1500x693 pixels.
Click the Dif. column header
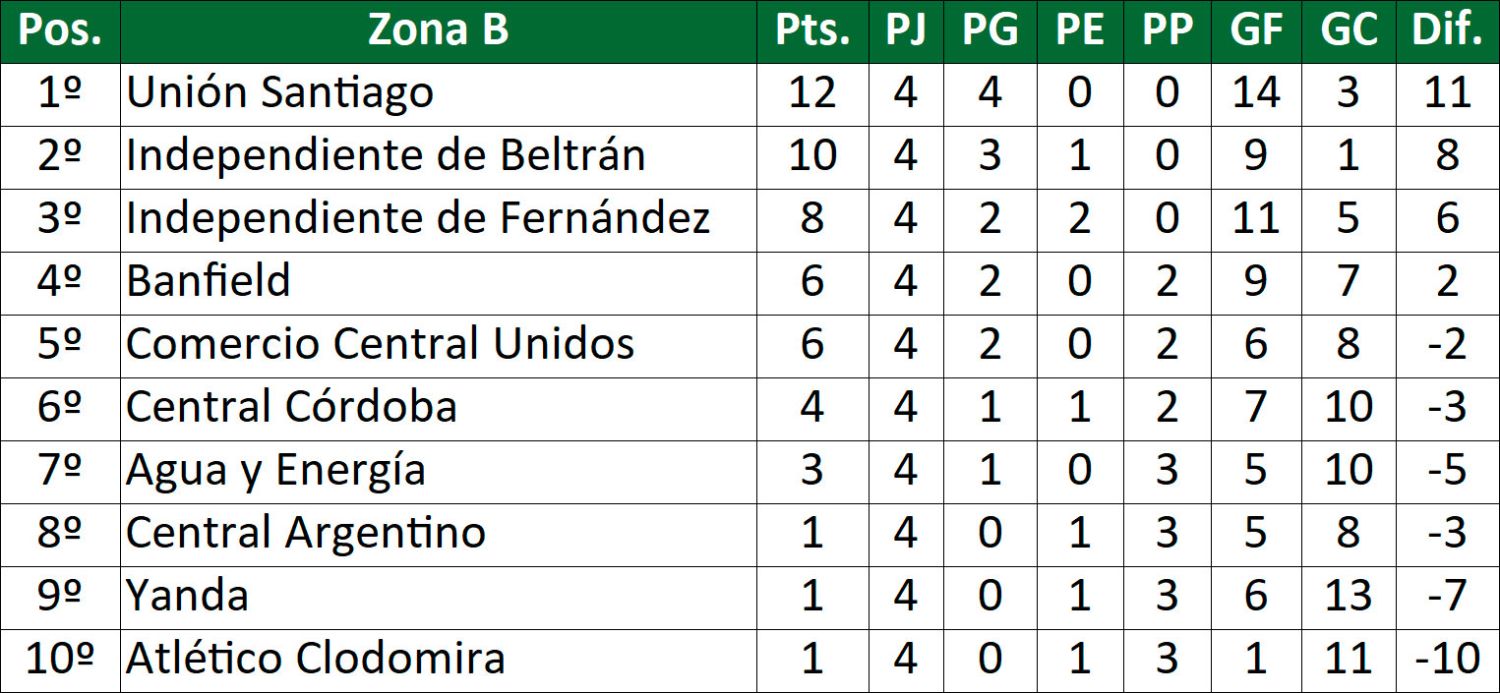click(1446, 31)
